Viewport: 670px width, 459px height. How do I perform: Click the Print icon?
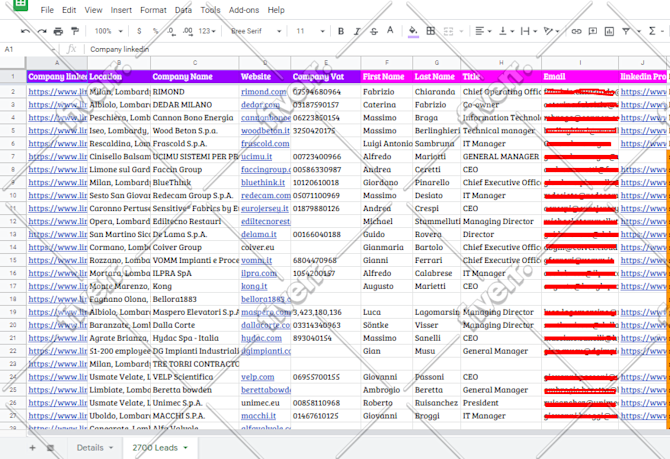point(58,31)
